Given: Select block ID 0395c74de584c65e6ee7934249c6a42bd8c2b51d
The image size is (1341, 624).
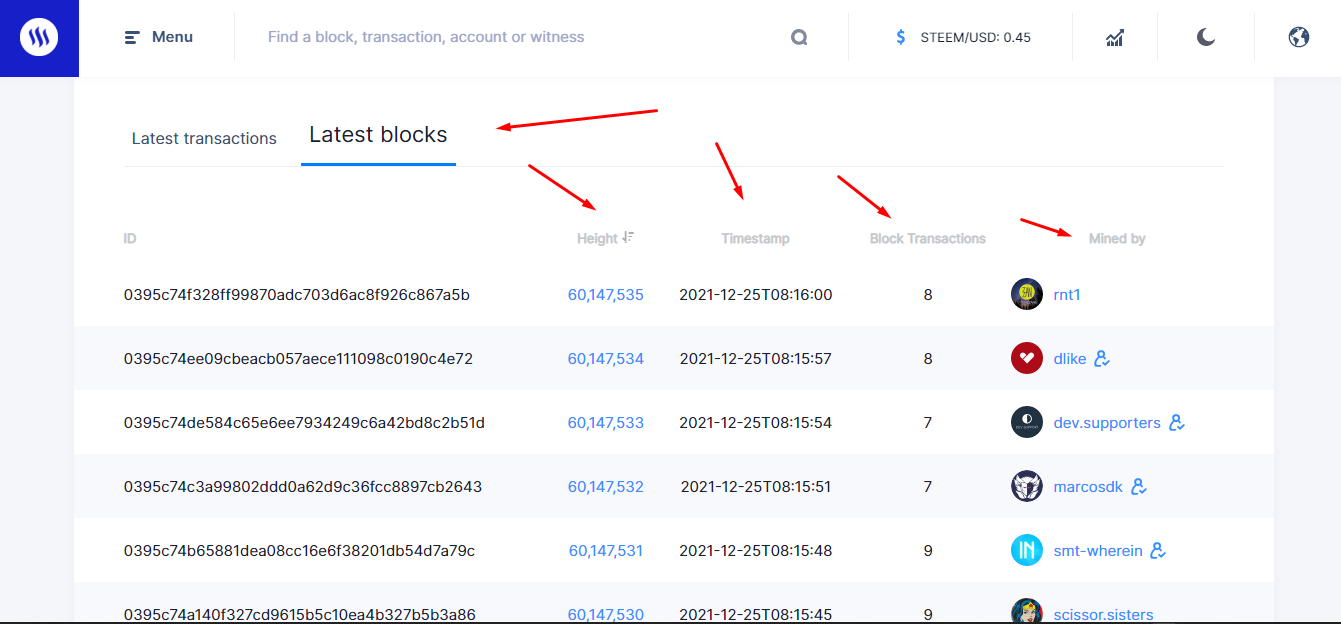Looking at the screenshot, I should 304,423.
